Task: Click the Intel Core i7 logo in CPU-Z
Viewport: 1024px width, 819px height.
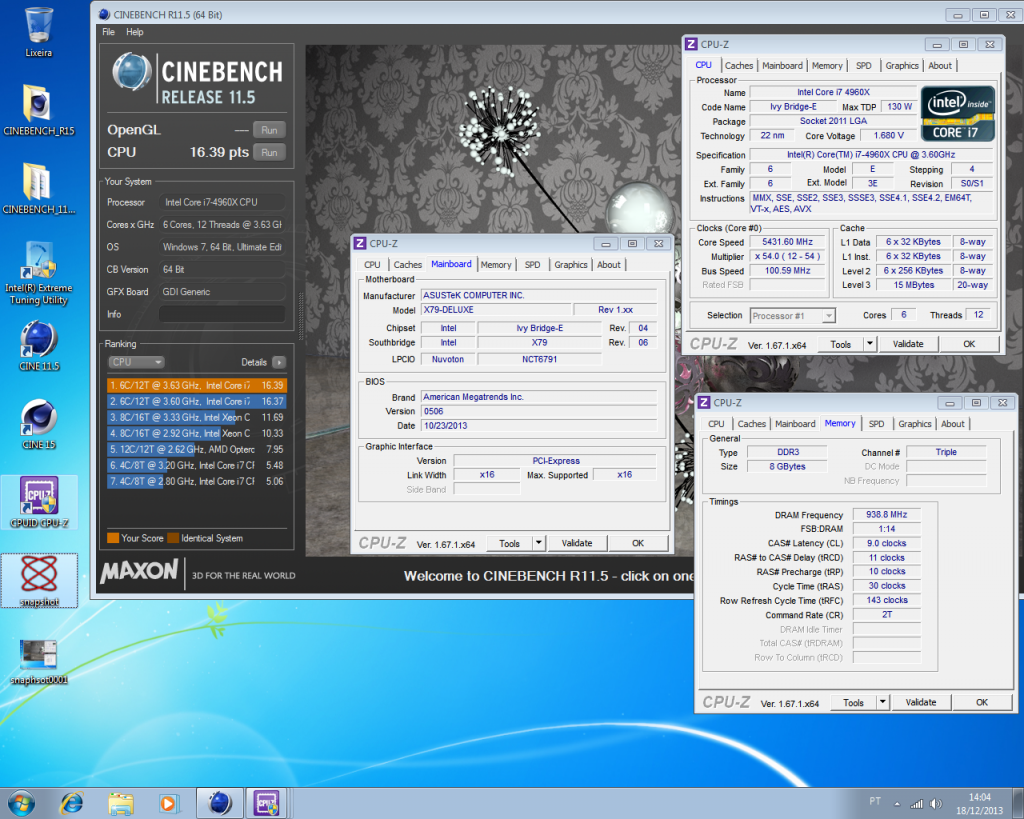Action: 958,113
